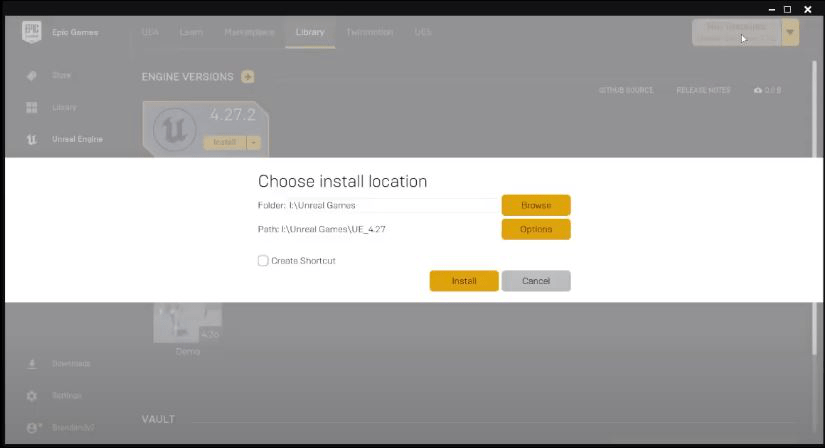This screenshot has width=825, height=448.
Task: Minimize the launcher window
Action: tap(771, 9)
